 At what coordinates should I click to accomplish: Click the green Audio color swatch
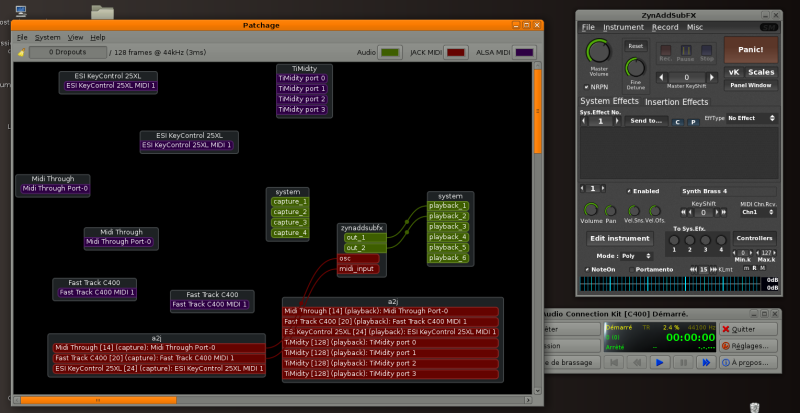tap(391, 52)
